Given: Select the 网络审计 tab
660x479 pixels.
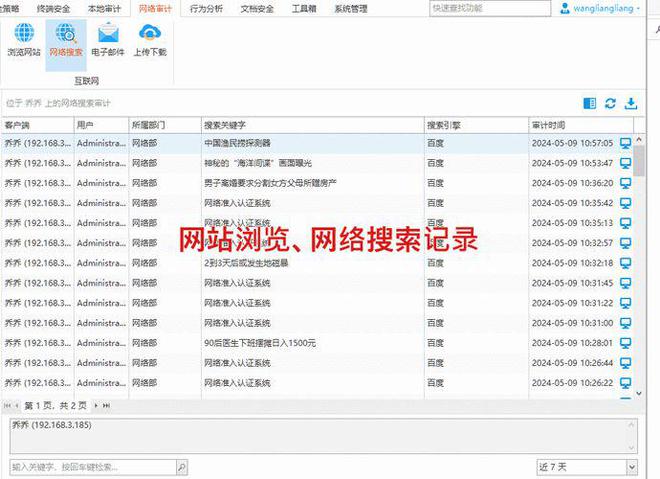Looking at the screenshot, I should 155,8.
